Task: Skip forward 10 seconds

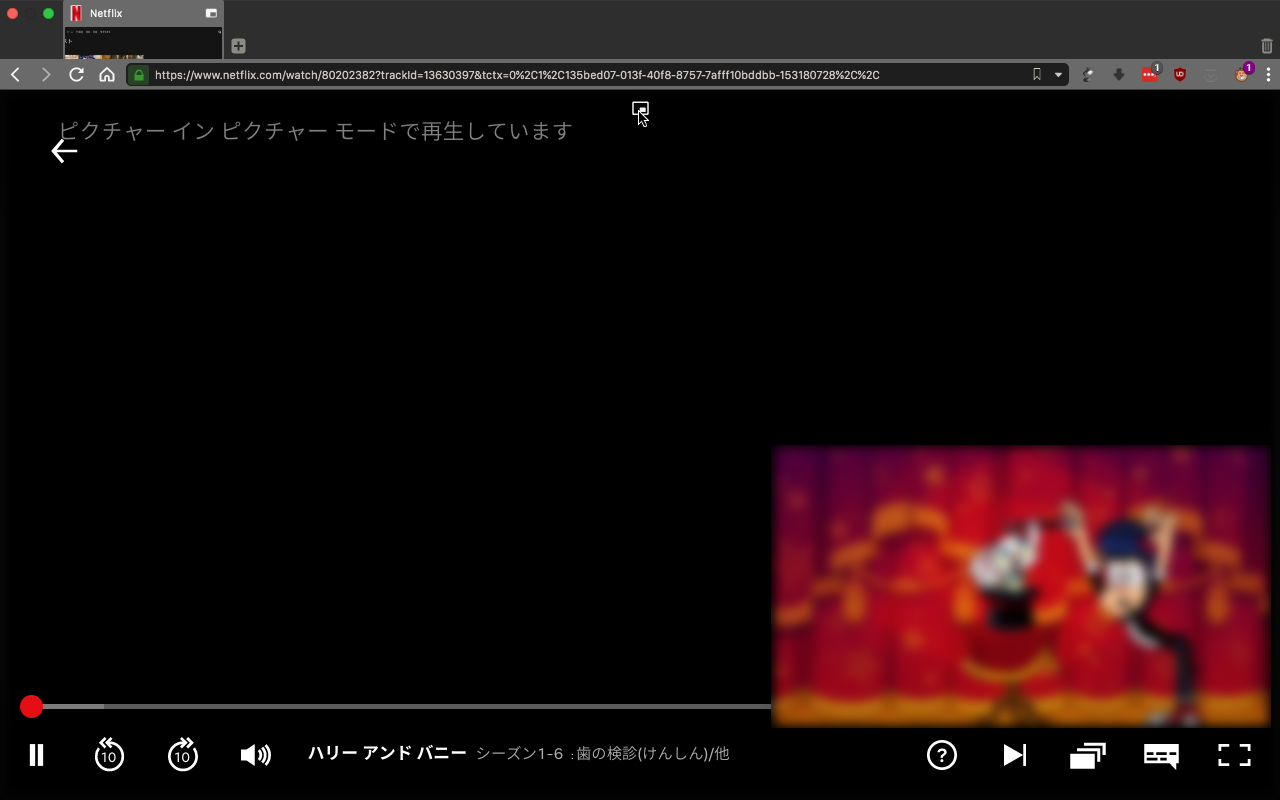Action: [x=182, y=755]
